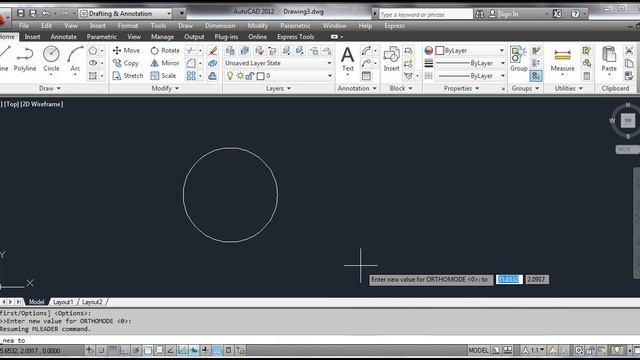Toggle layer 0 lock icon
Image resolution: width=640 pixels, height=360 pixels.
[x=250, y=76]
